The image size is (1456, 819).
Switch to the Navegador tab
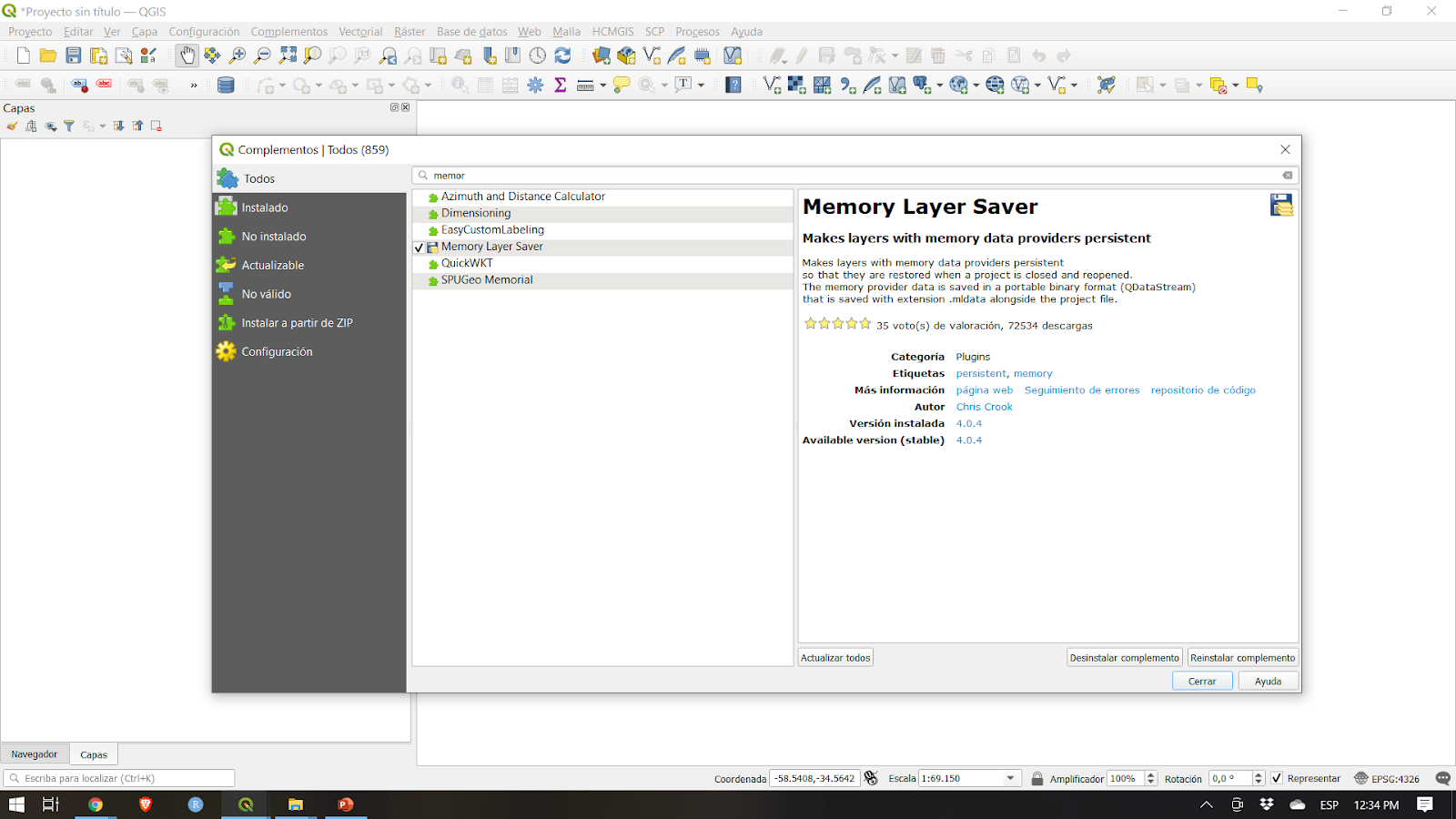pyautogui.click(x=35, y=754)
